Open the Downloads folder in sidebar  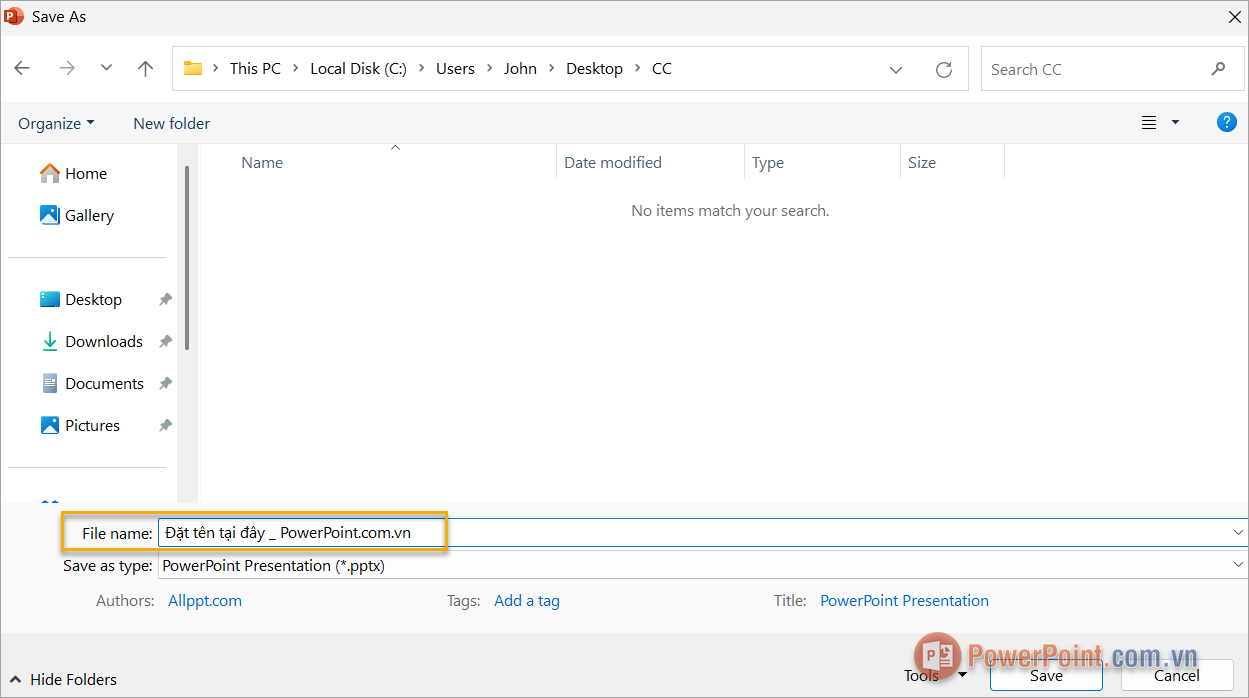[x=103, y=341]
